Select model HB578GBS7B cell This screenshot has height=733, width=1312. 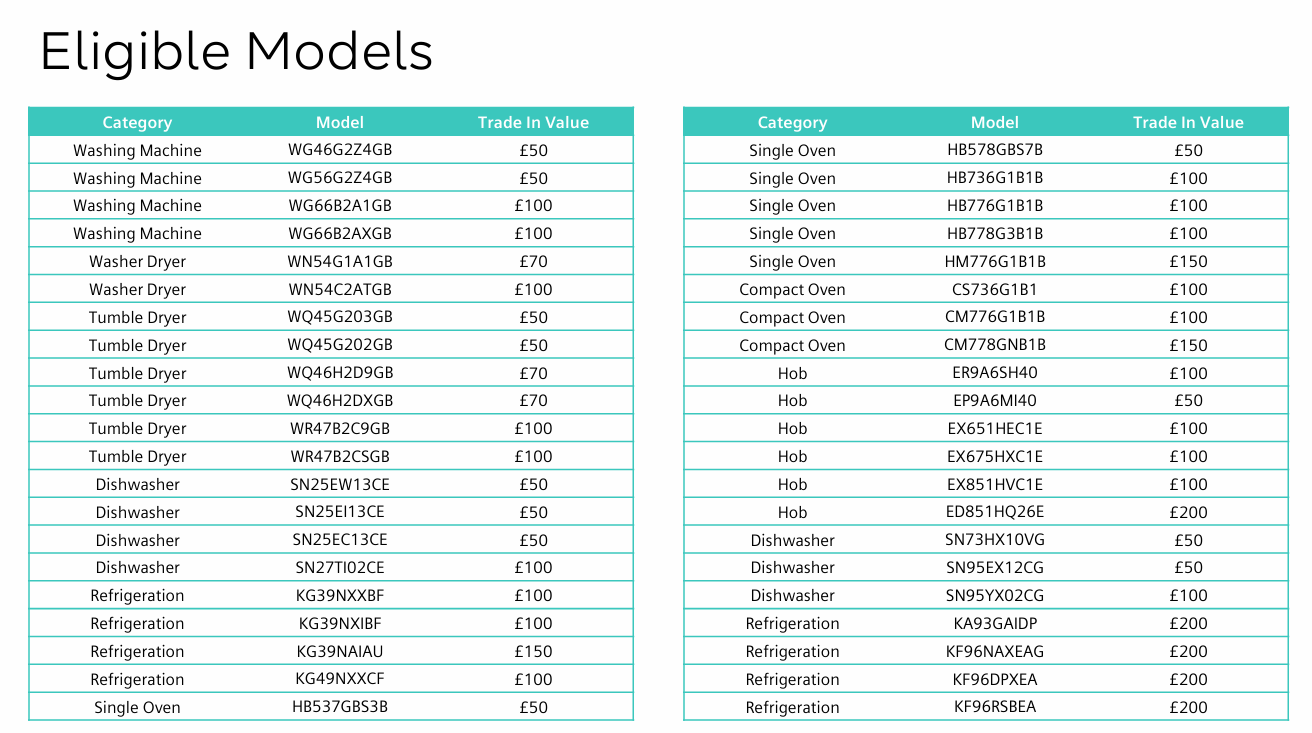pos(995,150)
